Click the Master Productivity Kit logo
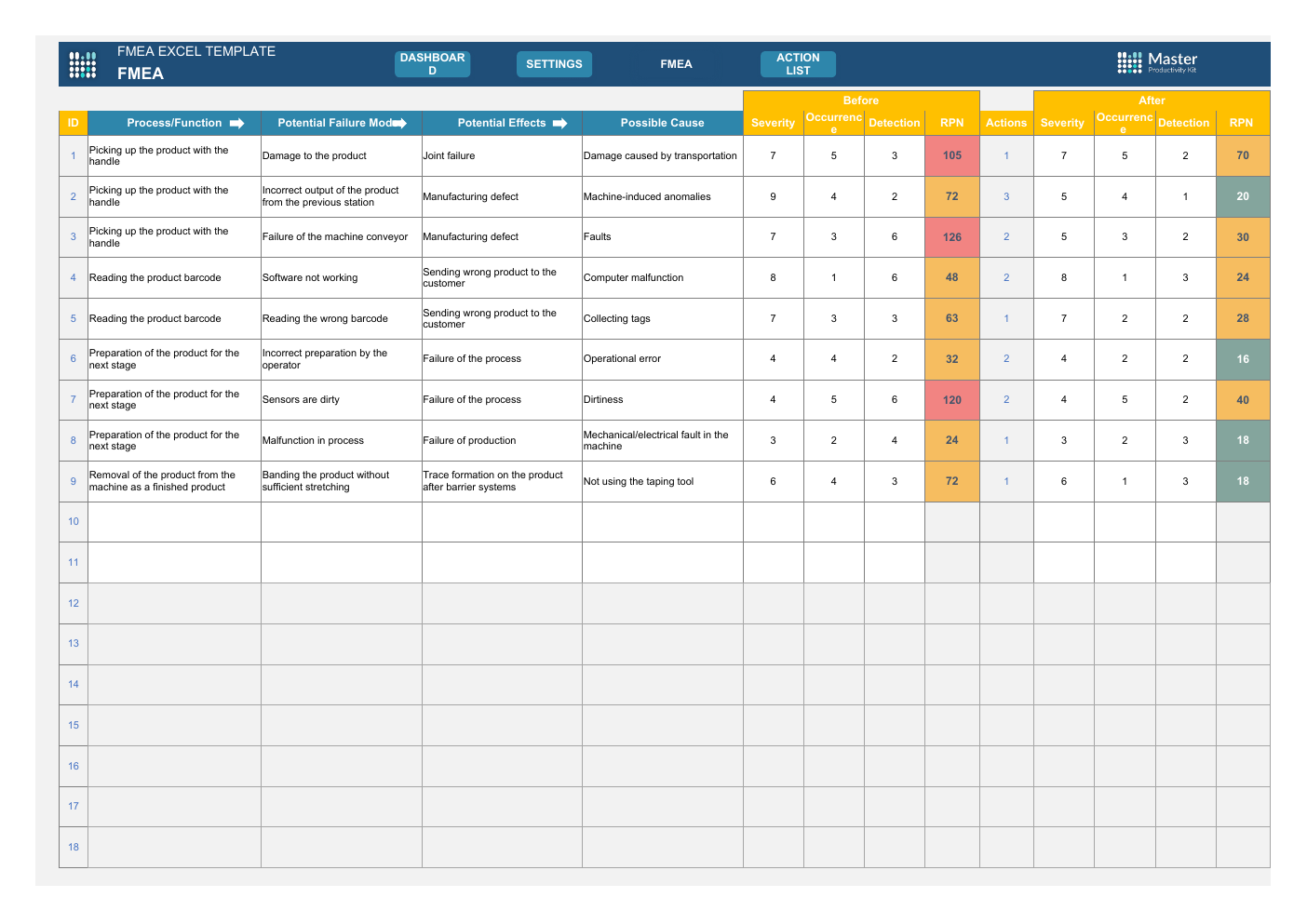 (1157, 62)
